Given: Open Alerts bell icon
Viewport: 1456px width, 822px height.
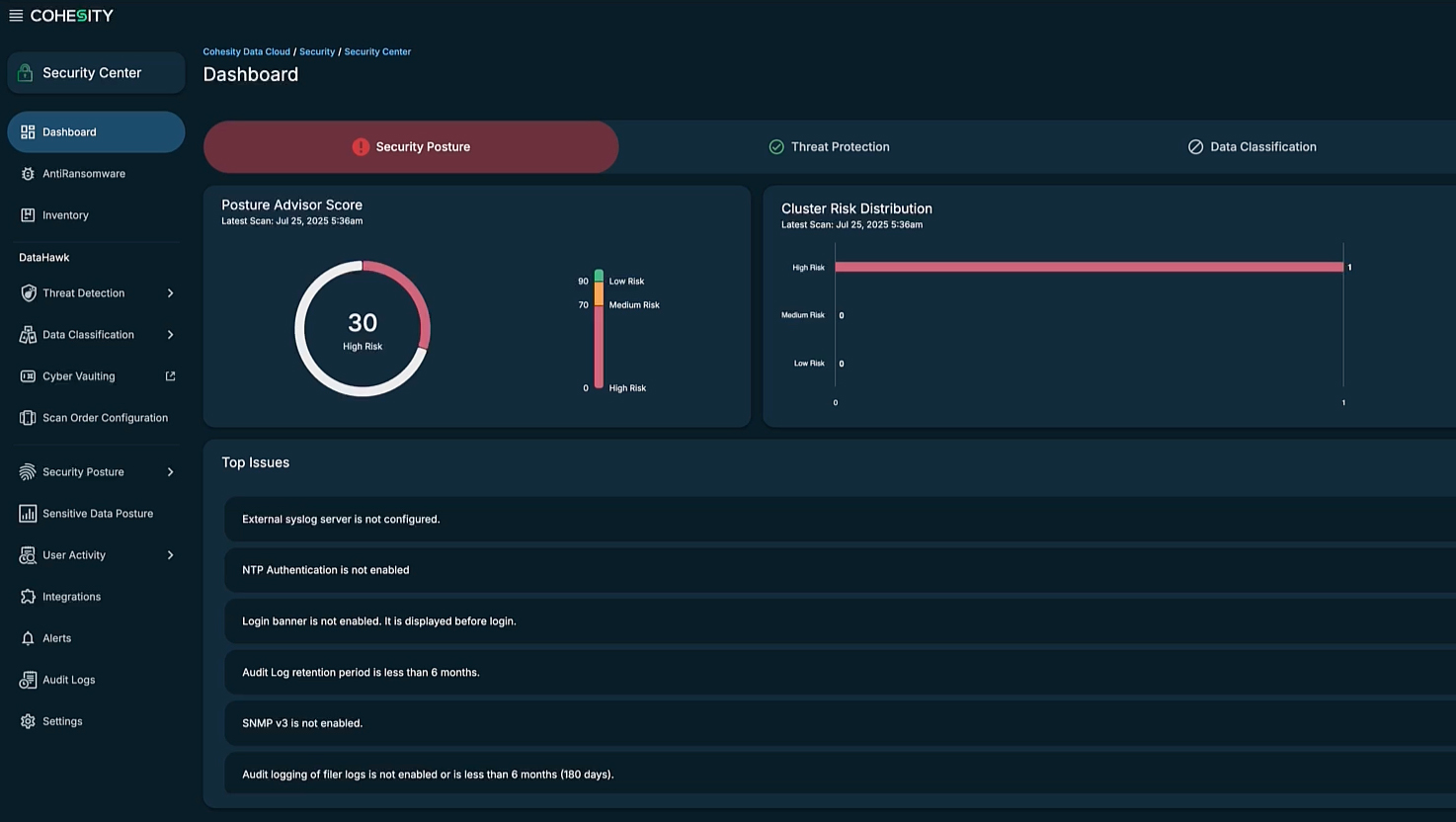Looking at the screenshot, I should point(28,638).
